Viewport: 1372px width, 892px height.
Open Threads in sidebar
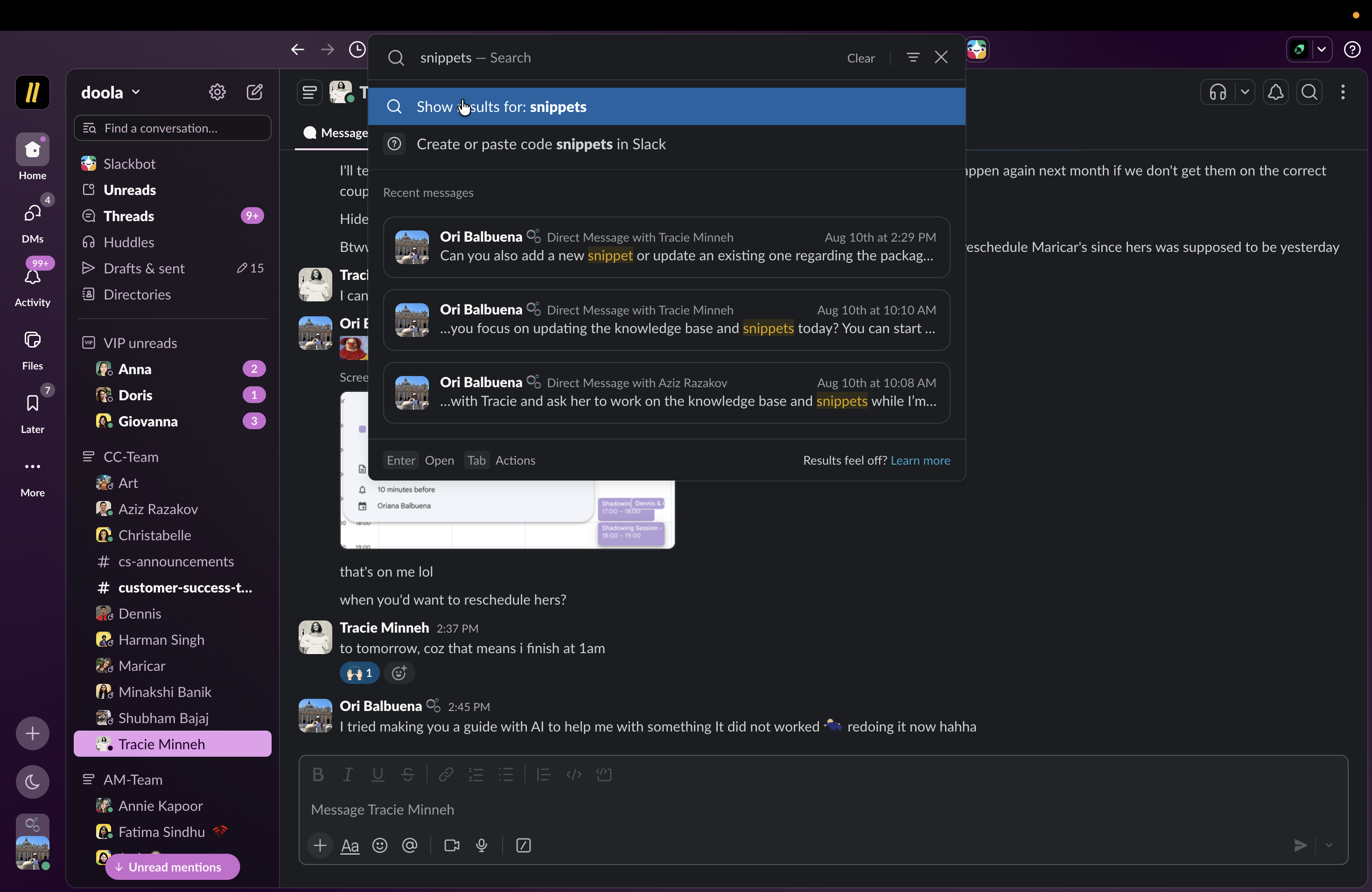[172, 216]
